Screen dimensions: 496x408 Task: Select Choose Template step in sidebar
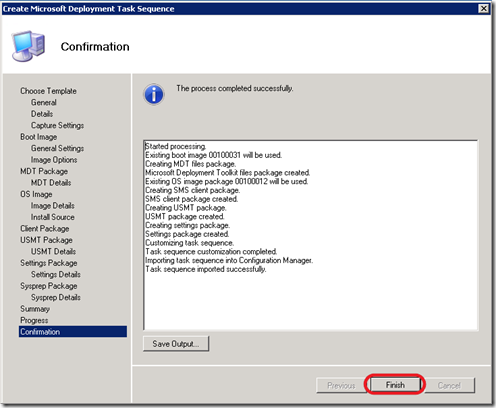pyautogui.click(x=48, y=91)
